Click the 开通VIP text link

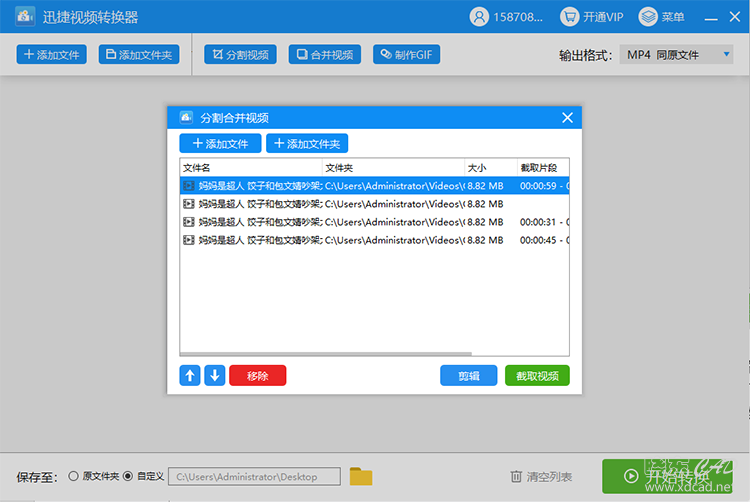pyautogui.click(x=603, y=17)
